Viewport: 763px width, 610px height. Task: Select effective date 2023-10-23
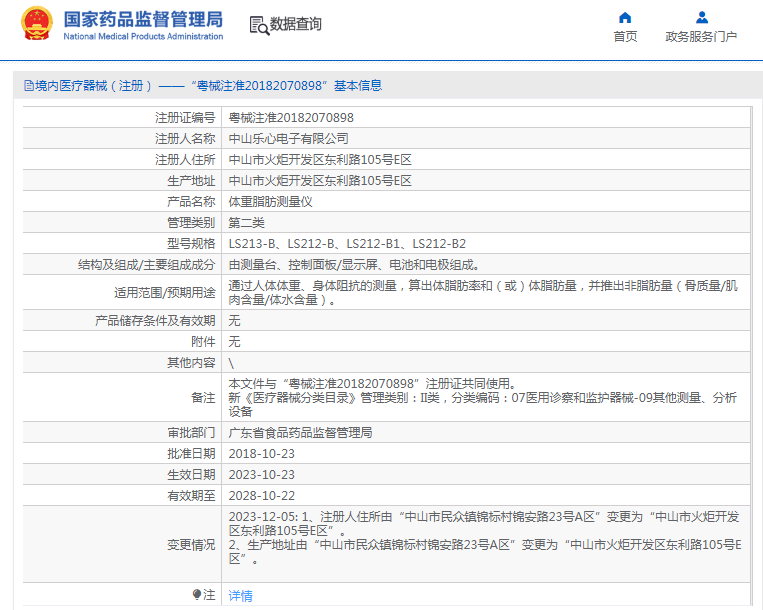262,475
